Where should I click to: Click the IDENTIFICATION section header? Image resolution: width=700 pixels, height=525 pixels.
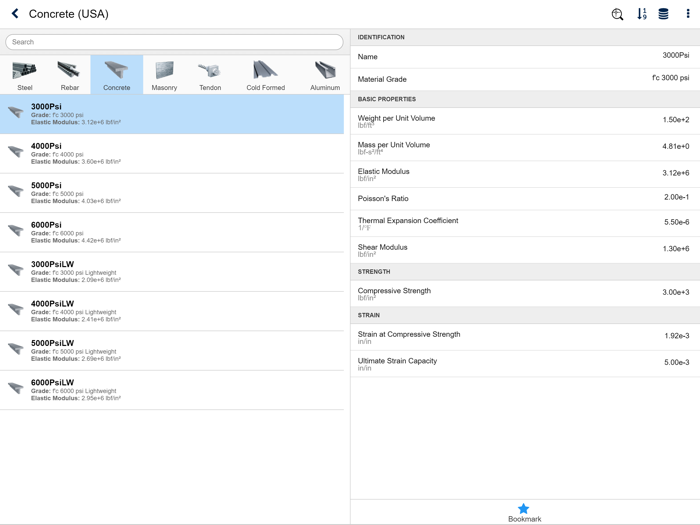click(x=525, y=37)
